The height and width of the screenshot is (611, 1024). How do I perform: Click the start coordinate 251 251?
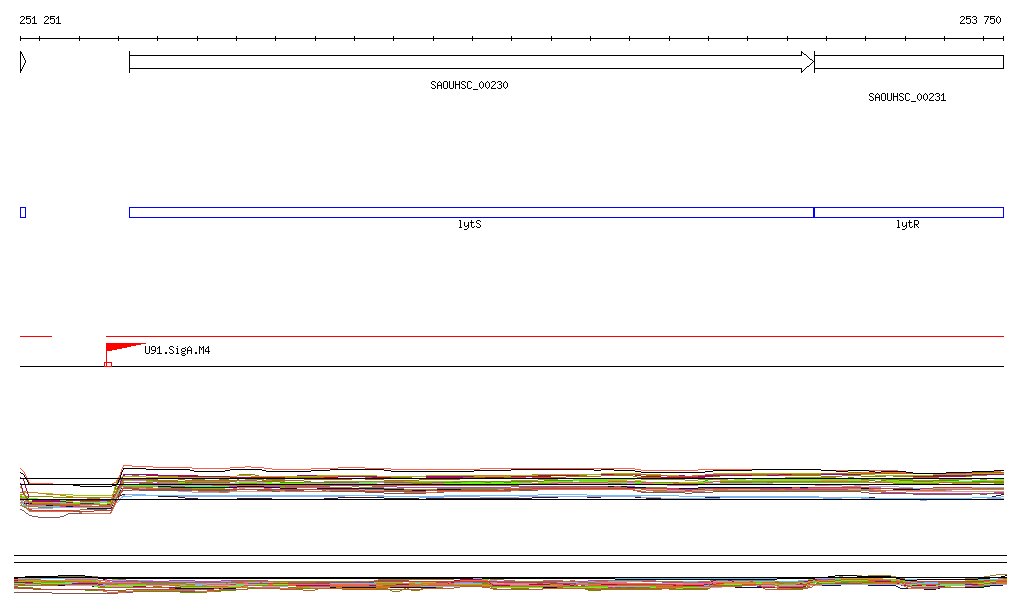(40, 20)
